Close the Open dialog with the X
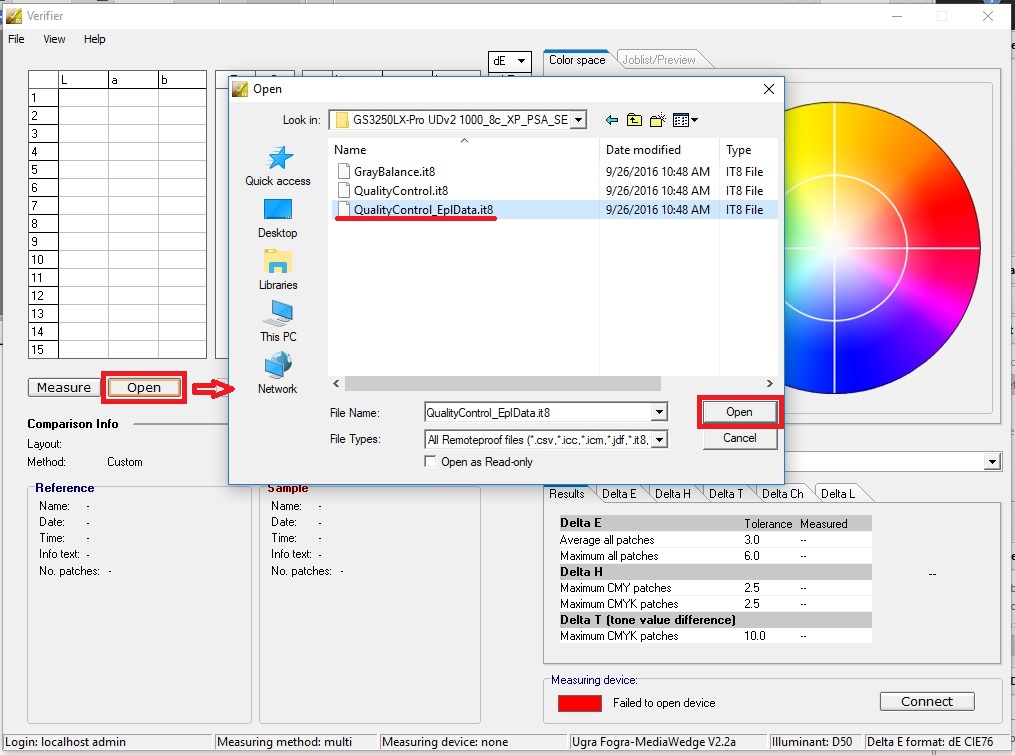 [x=768, y=89]
